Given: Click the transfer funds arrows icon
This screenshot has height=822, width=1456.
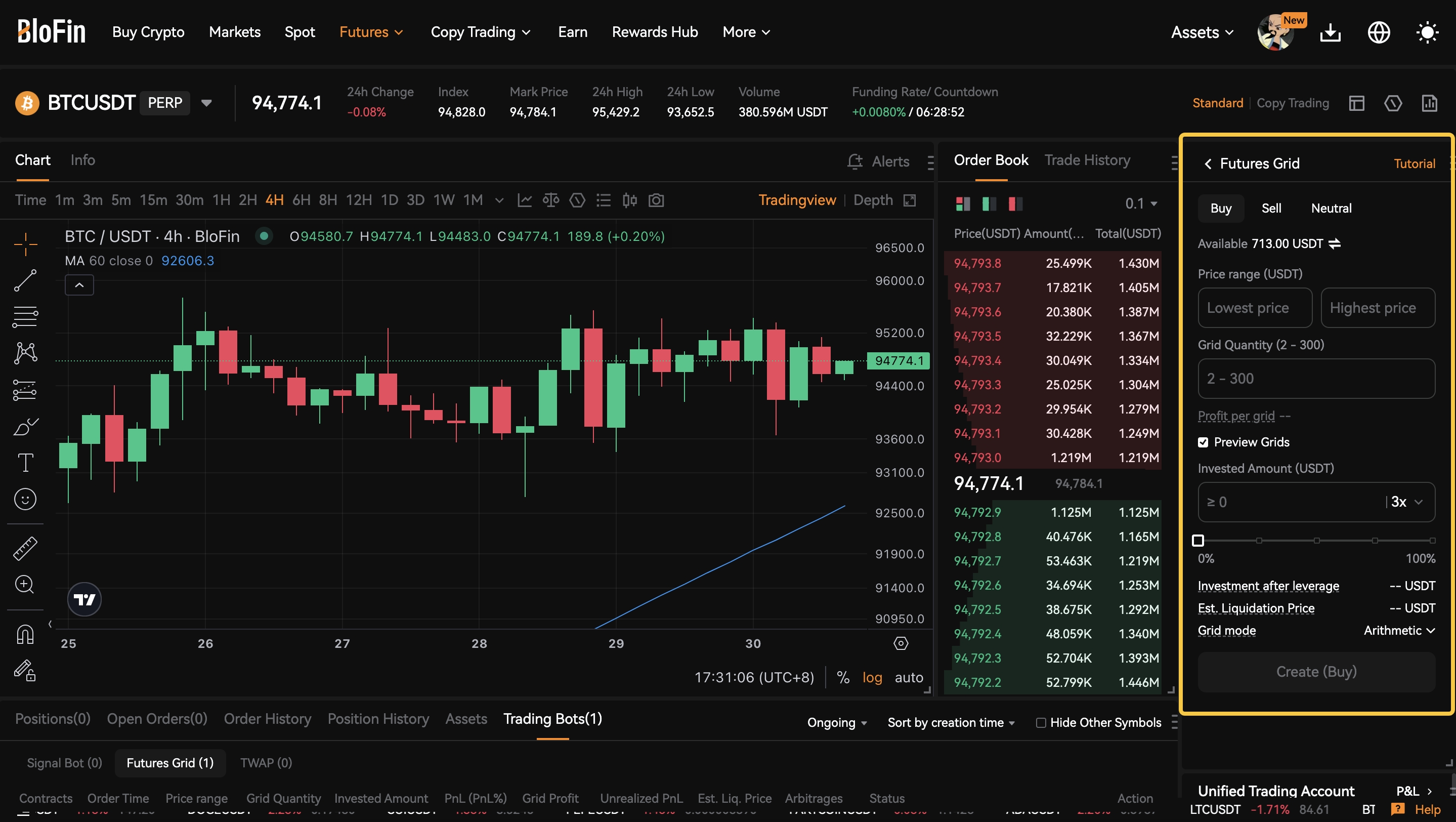Looking at the screenshot, I should click(1335, 243).
